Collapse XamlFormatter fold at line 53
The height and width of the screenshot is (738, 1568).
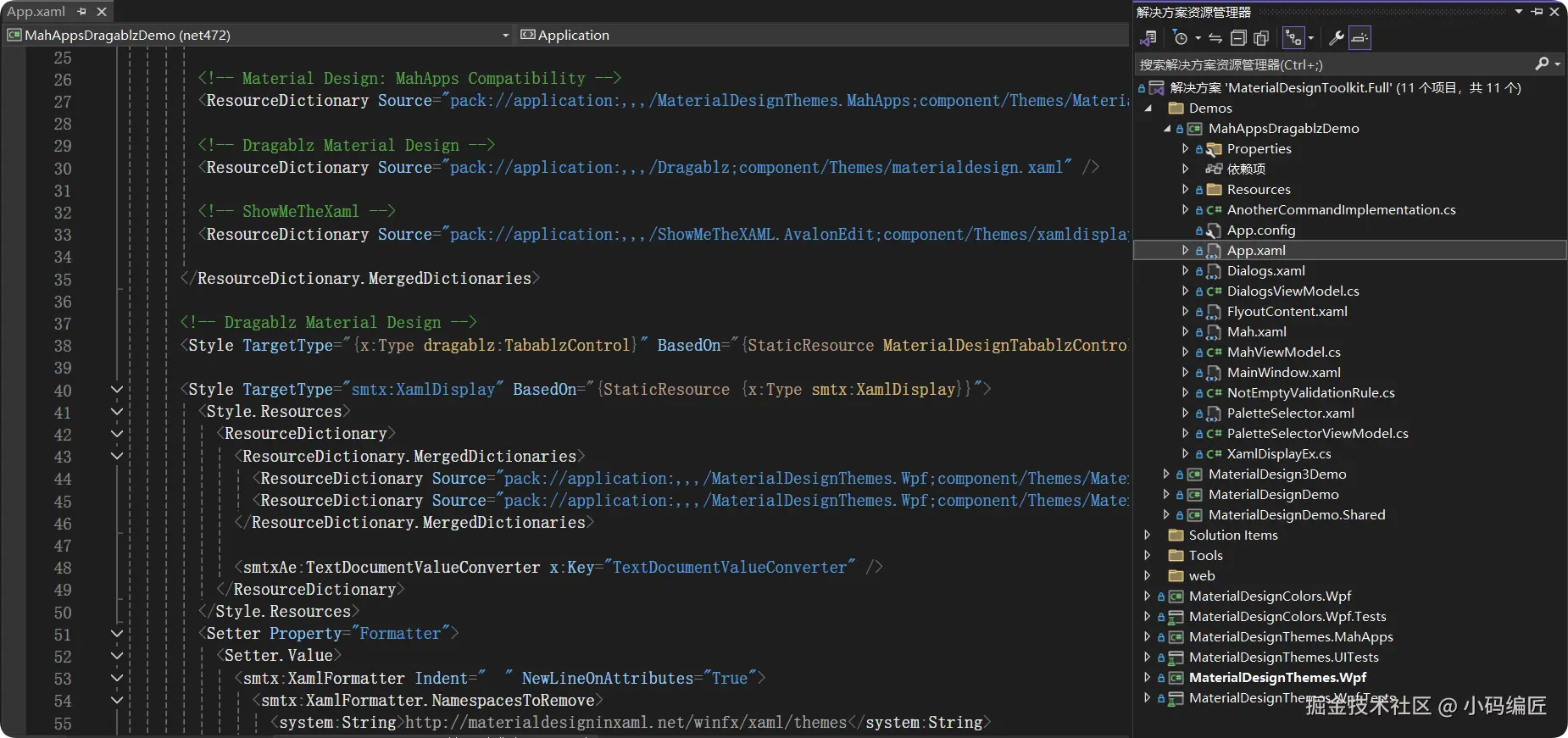117,678
